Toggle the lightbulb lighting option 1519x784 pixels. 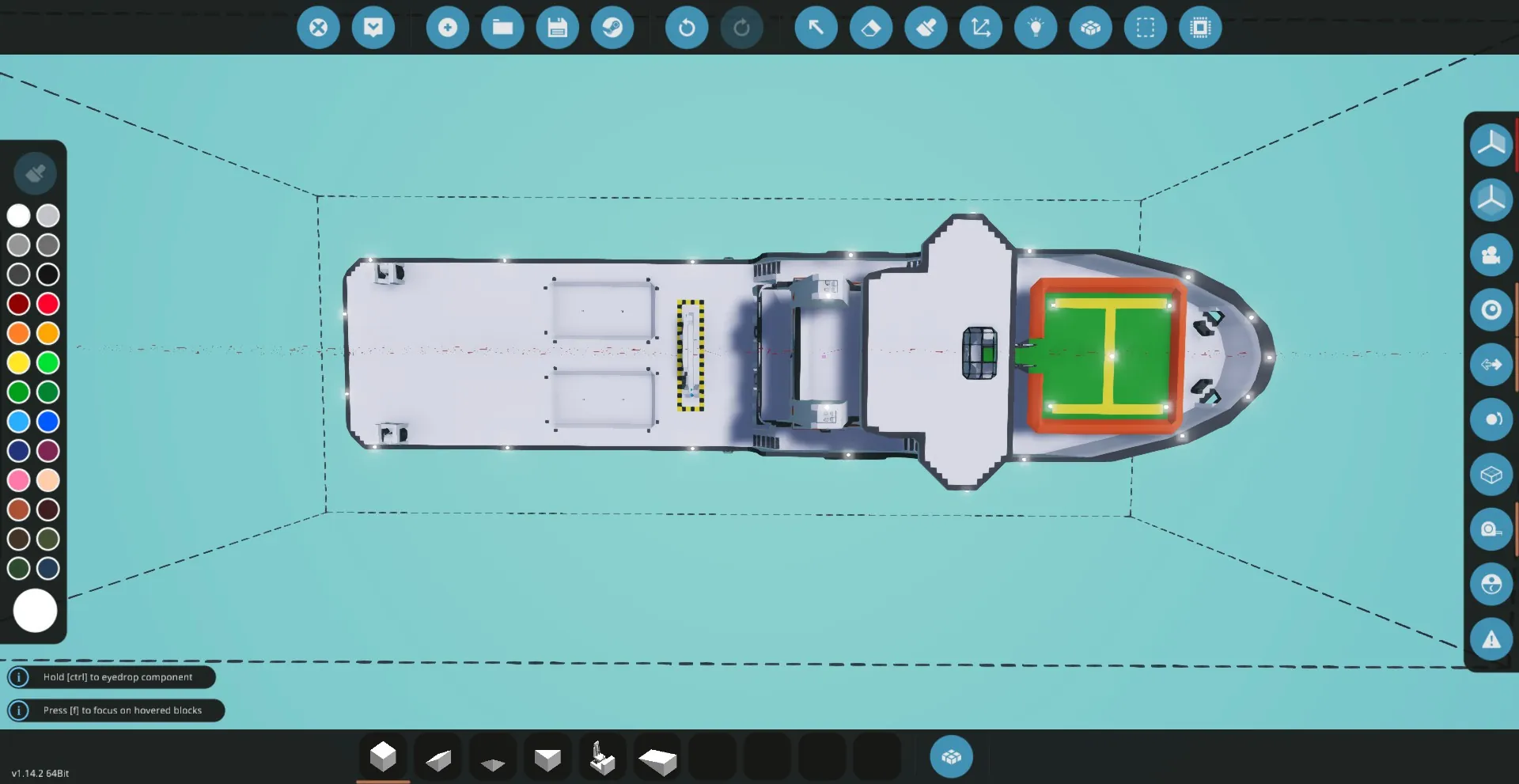tap(1035, 28)
